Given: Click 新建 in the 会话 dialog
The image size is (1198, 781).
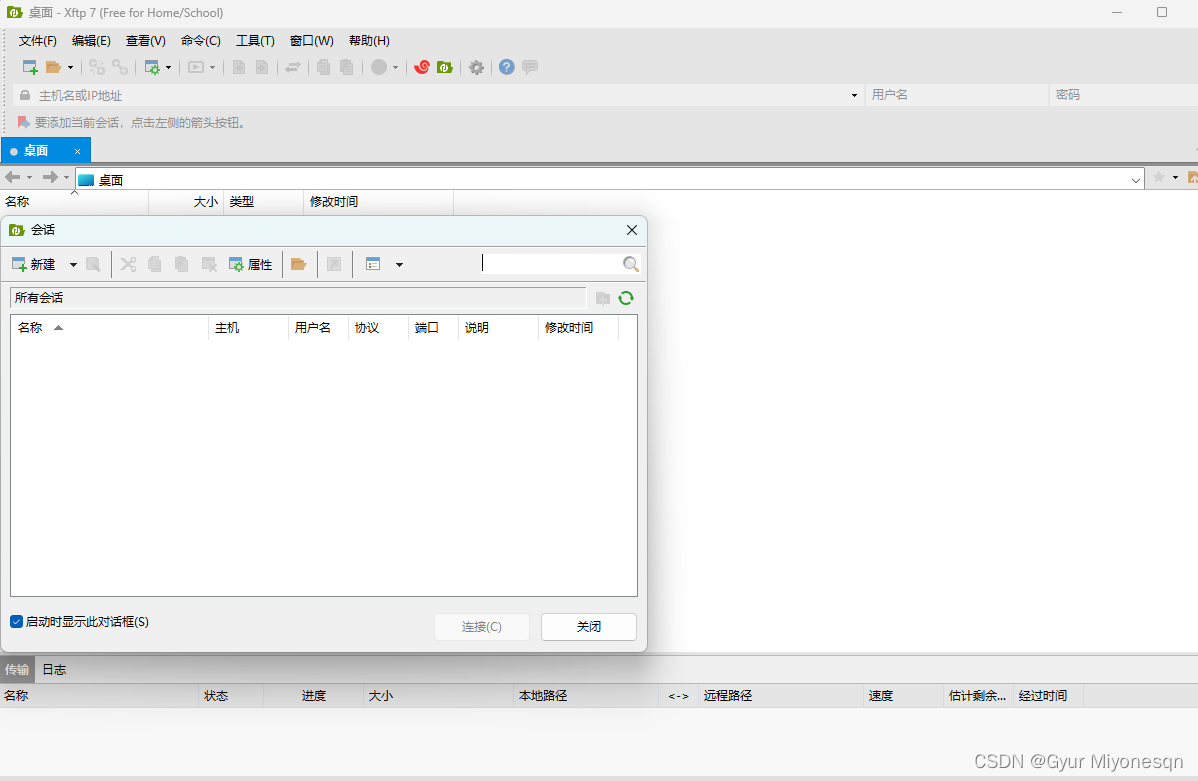Looking at the screenshot, I should [x=34, y=264].
